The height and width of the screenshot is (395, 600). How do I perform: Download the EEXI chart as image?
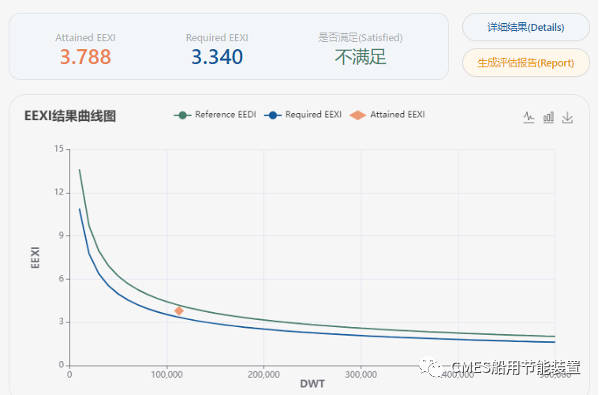point(567,117)
